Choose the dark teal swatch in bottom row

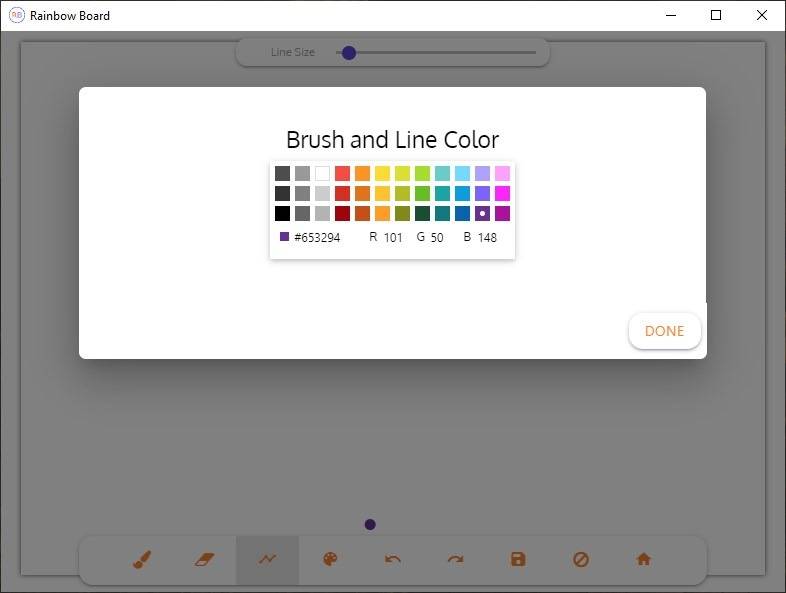tap(442, 214)
